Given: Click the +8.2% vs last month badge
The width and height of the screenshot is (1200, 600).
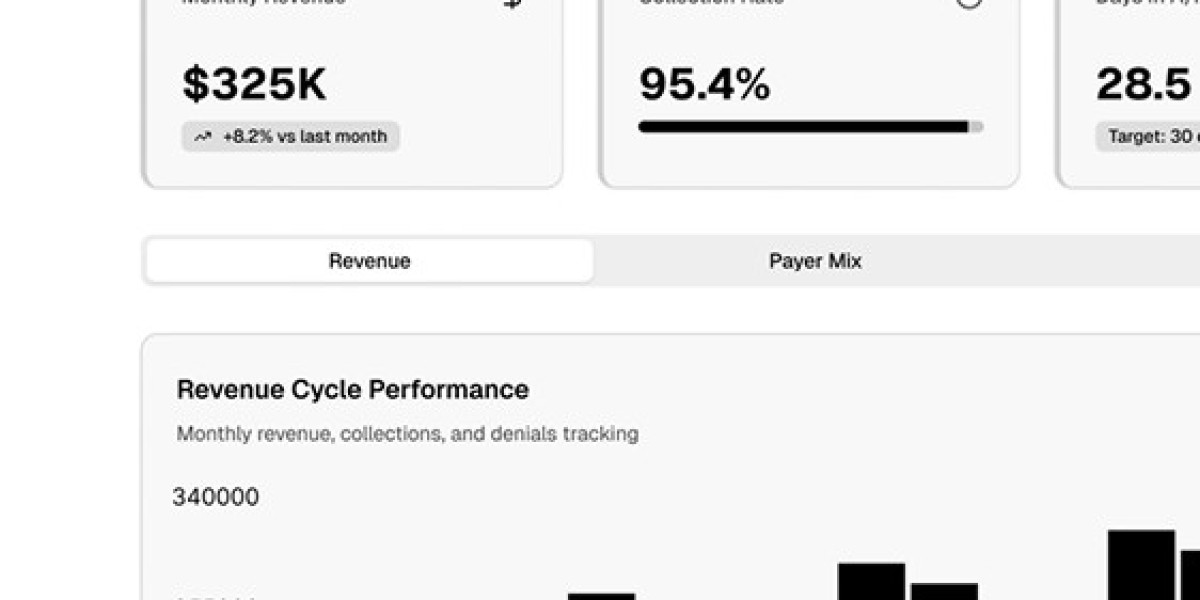Looking at the screenshot, I should click(290, 136).
